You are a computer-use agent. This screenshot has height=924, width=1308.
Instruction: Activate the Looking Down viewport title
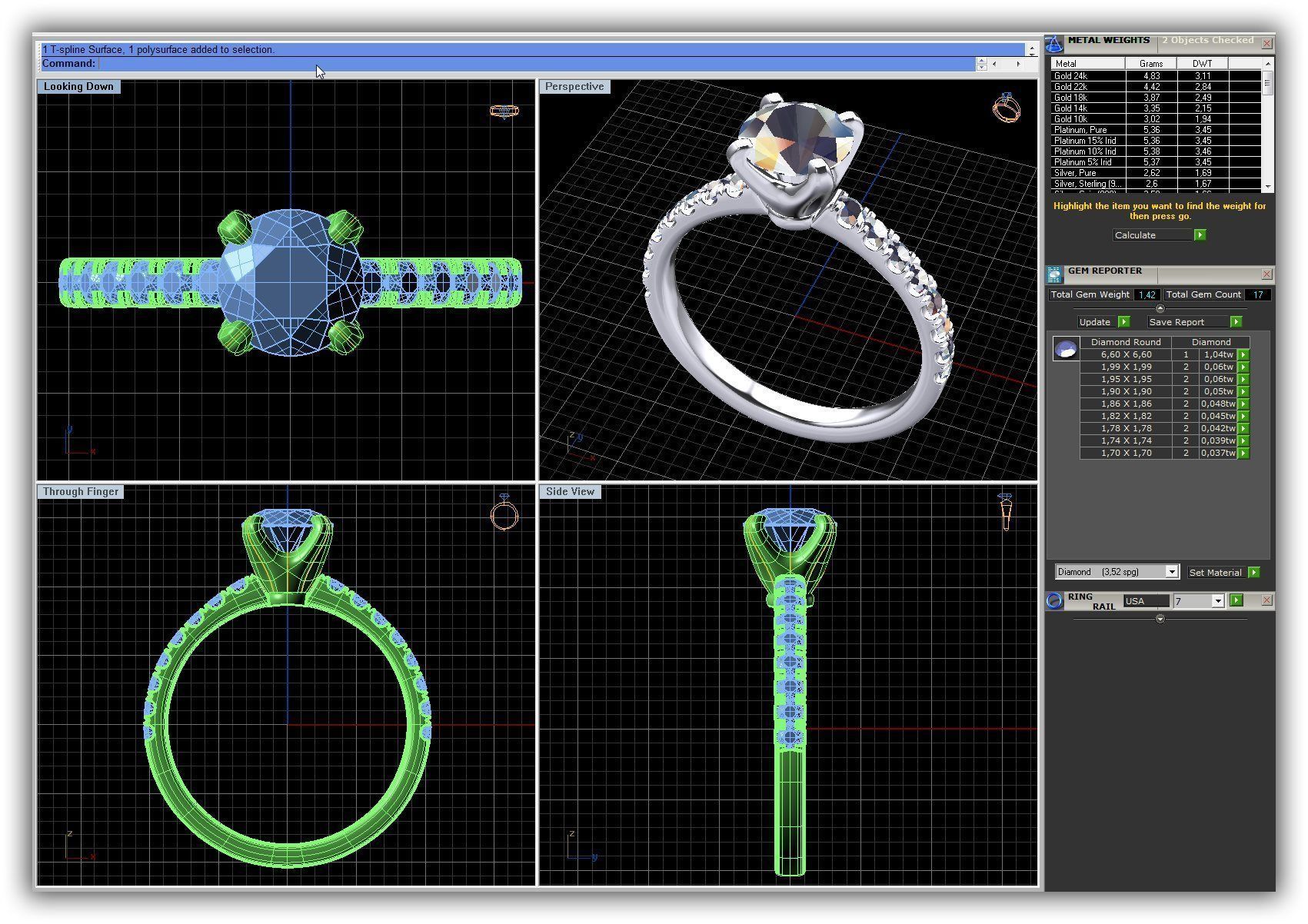(x=78, y=86)
